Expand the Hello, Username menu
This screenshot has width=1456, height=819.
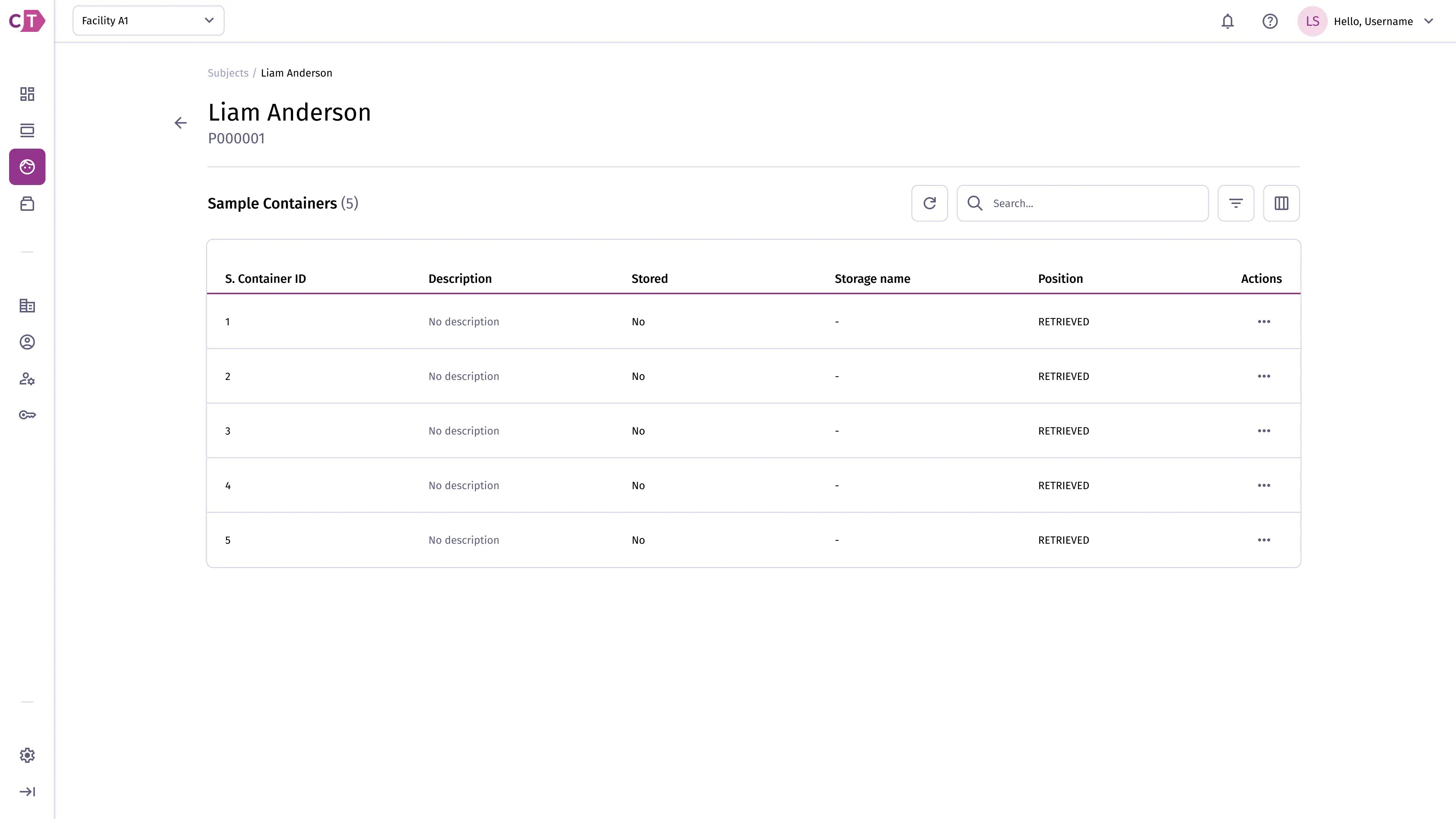[1428, 22]
